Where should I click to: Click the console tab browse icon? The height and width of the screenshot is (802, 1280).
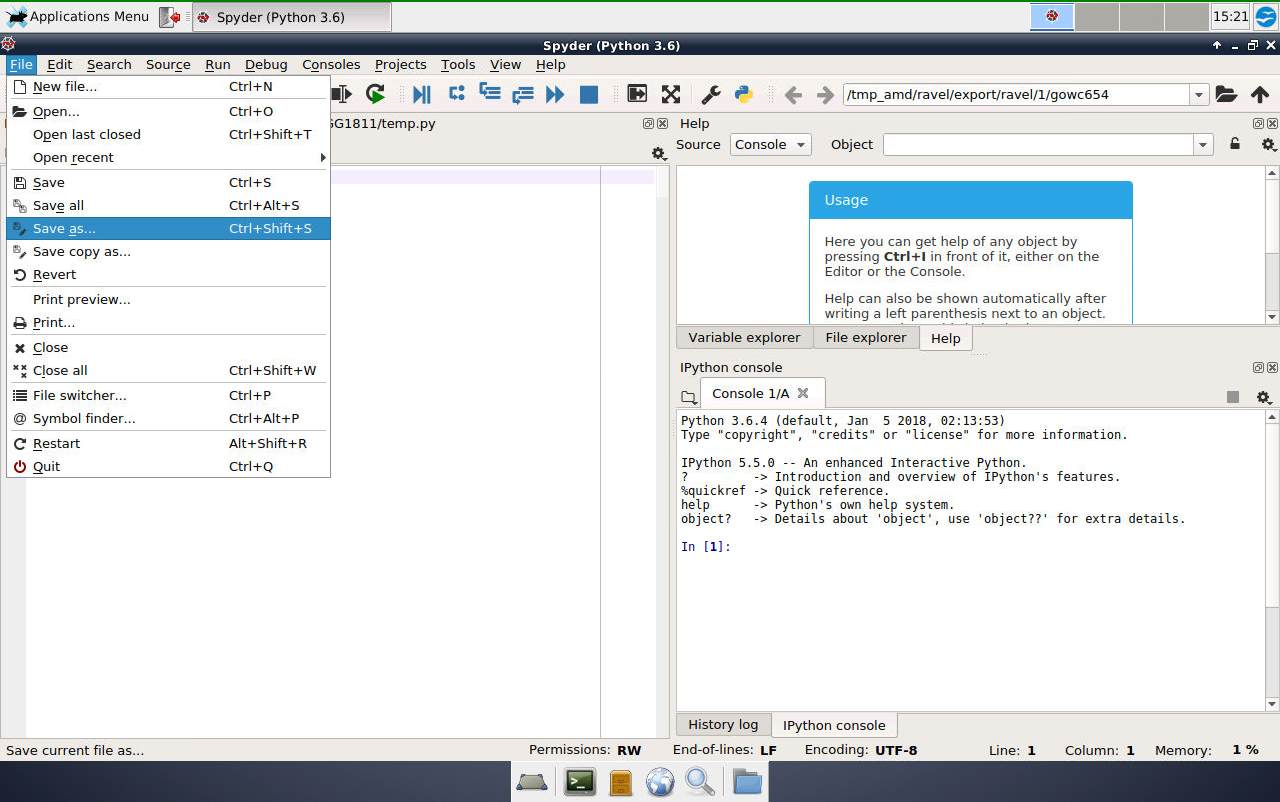pos(688,397)
